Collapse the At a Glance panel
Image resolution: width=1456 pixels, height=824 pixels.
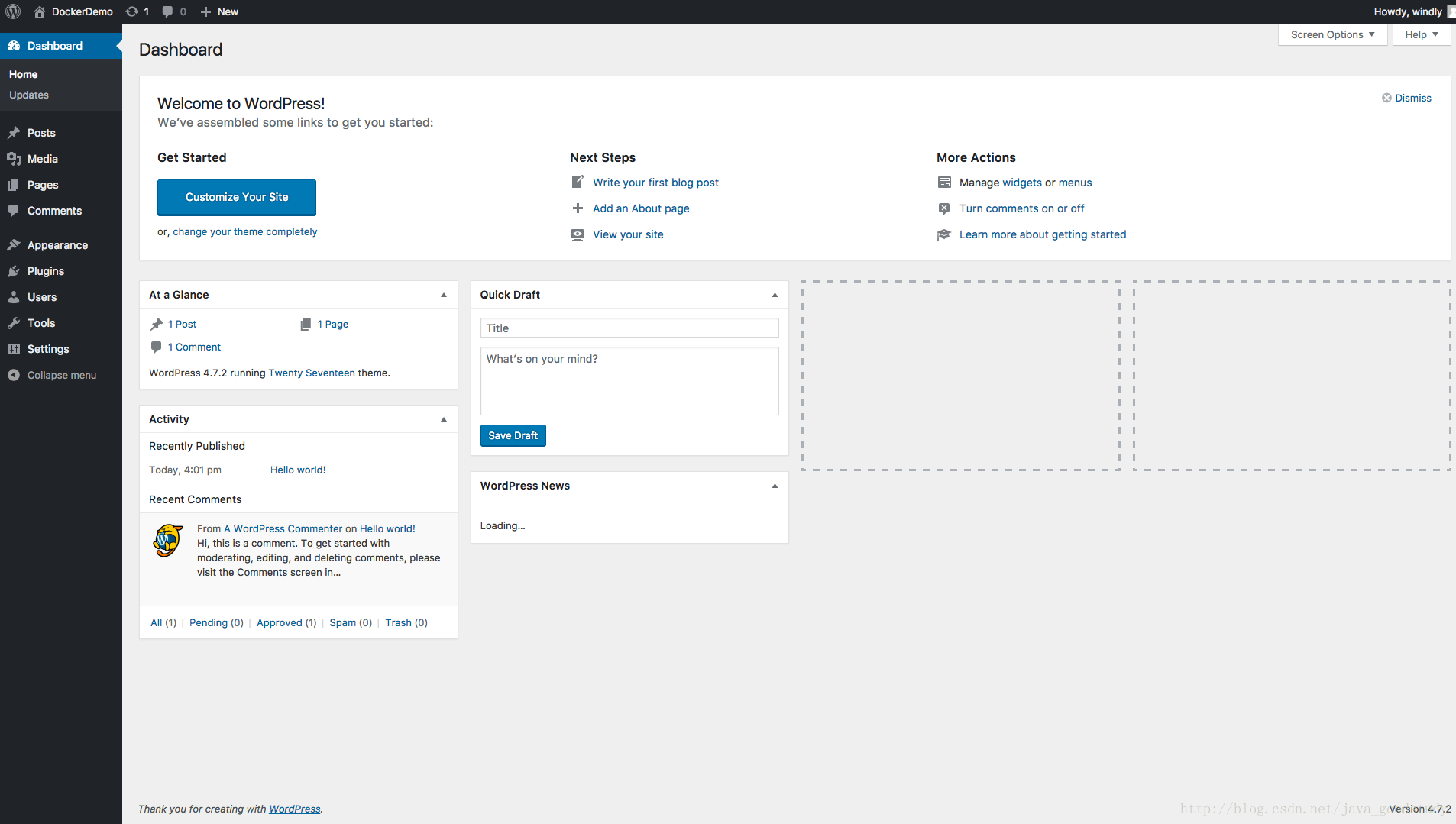coord(444,295)
